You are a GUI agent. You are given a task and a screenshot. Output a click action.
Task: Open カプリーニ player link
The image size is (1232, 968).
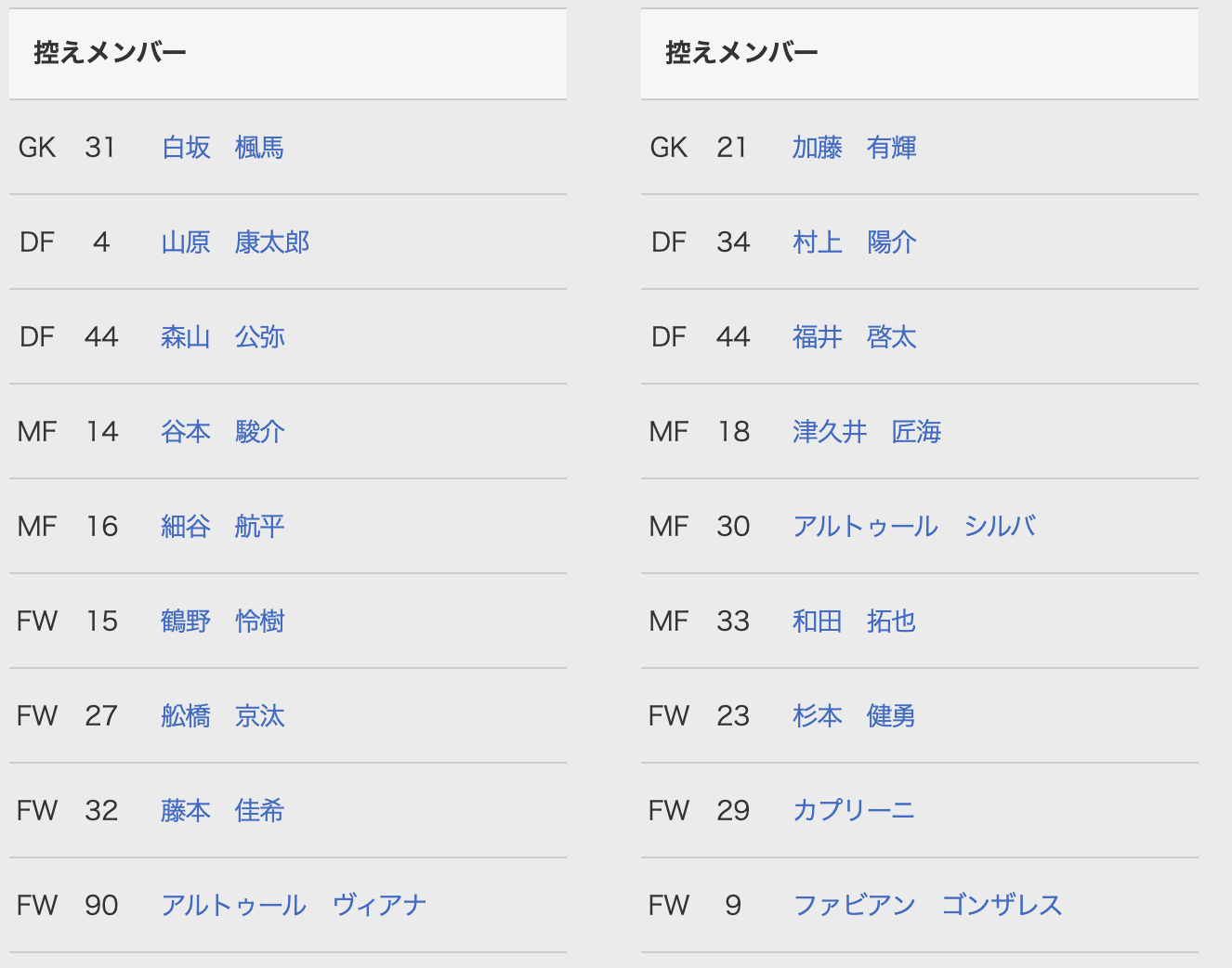pyautogui.click(x=853, y=811)
